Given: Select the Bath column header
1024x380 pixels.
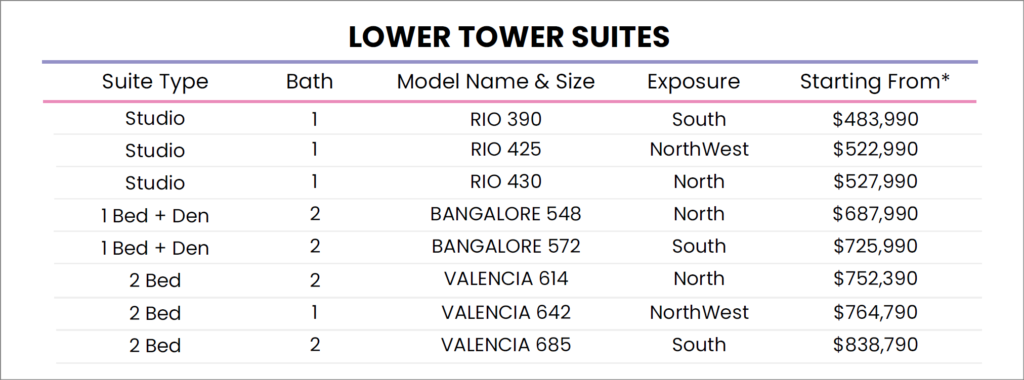Looking at the screenshot, I should [x=310, y=82].
